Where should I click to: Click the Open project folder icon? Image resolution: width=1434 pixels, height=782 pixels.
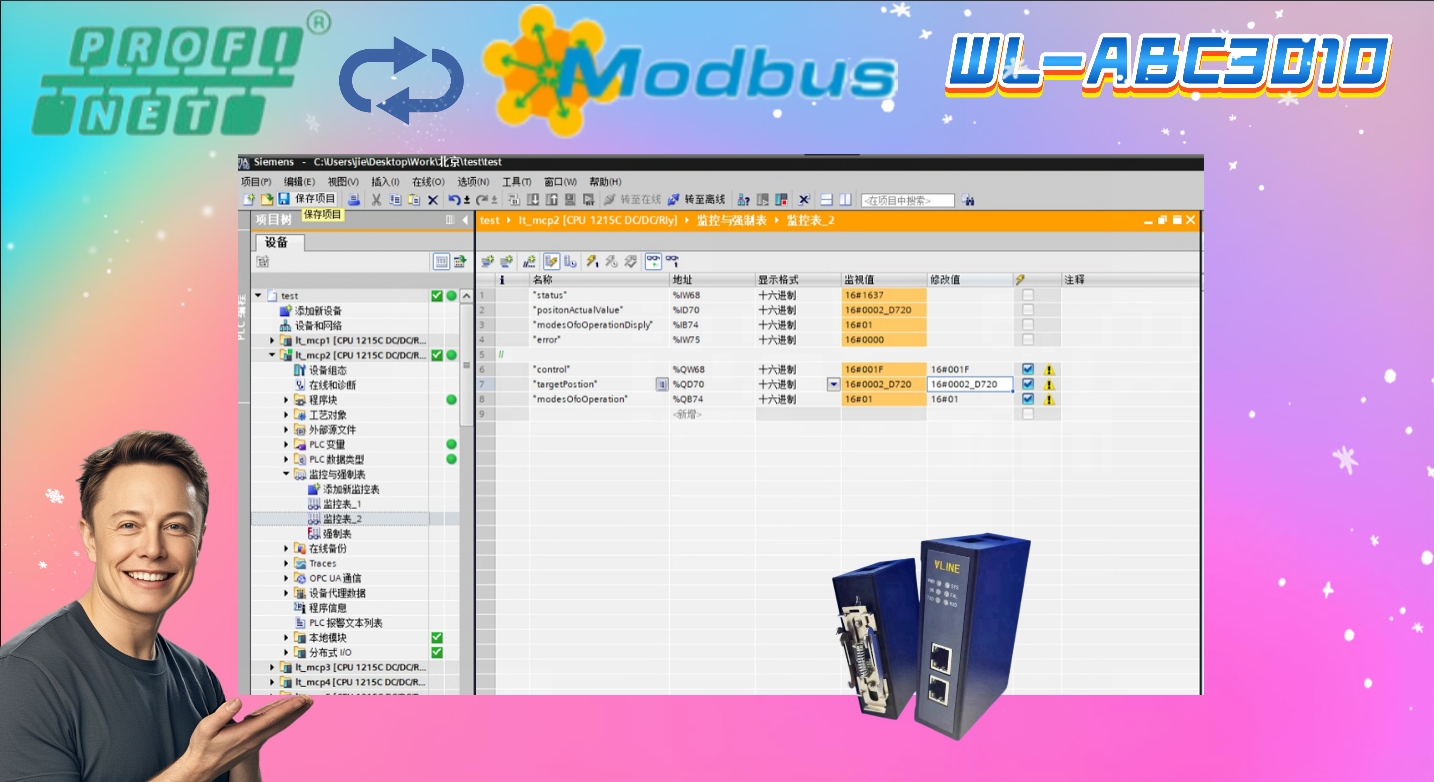(266, 199)
